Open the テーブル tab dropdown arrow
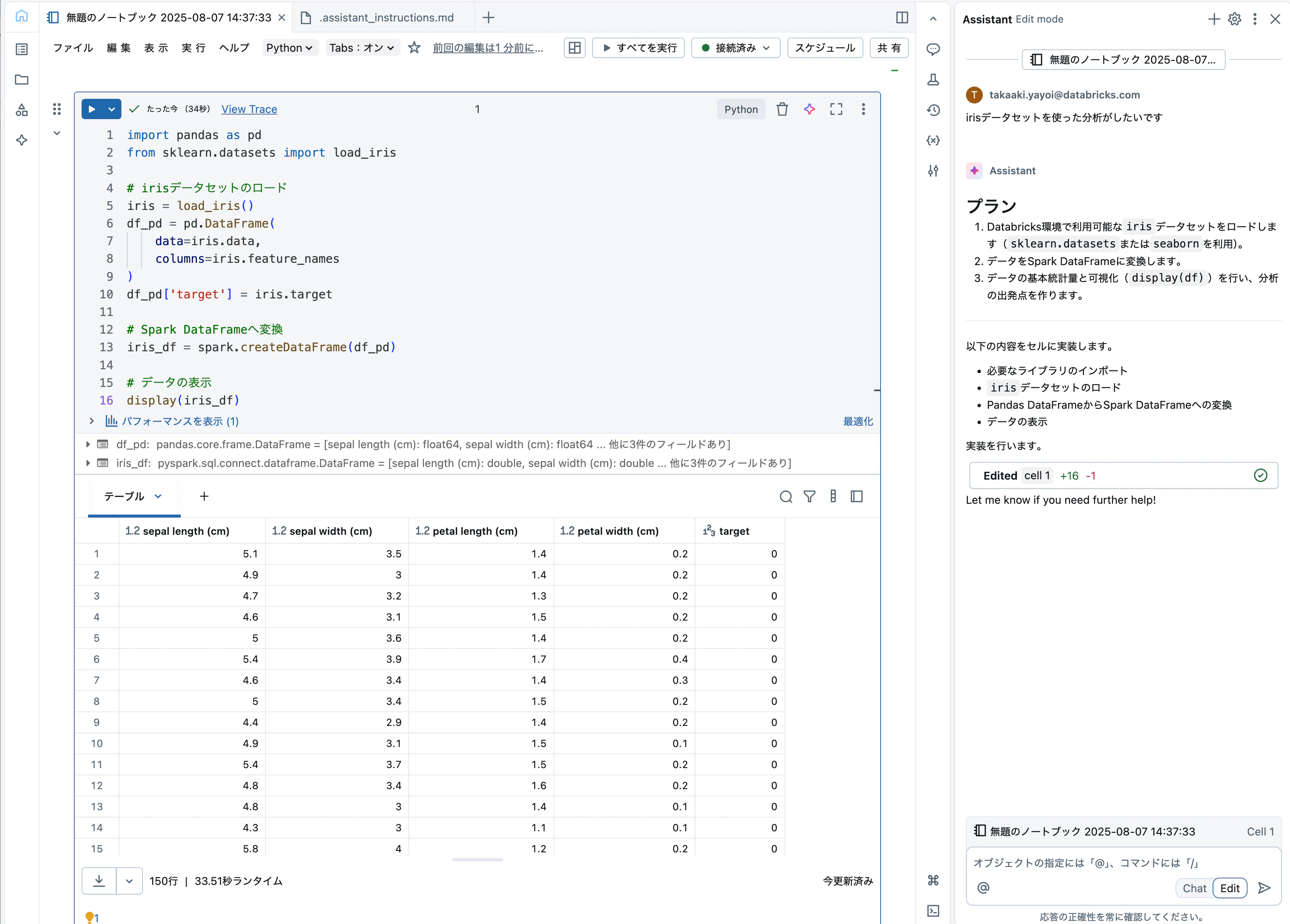 [x=158, y=497]
